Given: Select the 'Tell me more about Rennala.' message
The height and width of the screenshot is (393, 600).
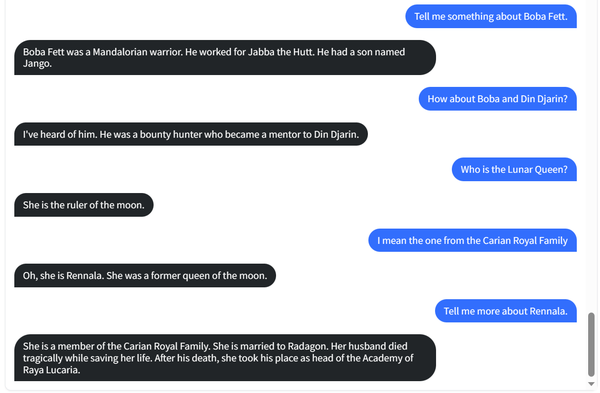Looking at the screenshot, I should pyautogui.click(x=505, y=311).
